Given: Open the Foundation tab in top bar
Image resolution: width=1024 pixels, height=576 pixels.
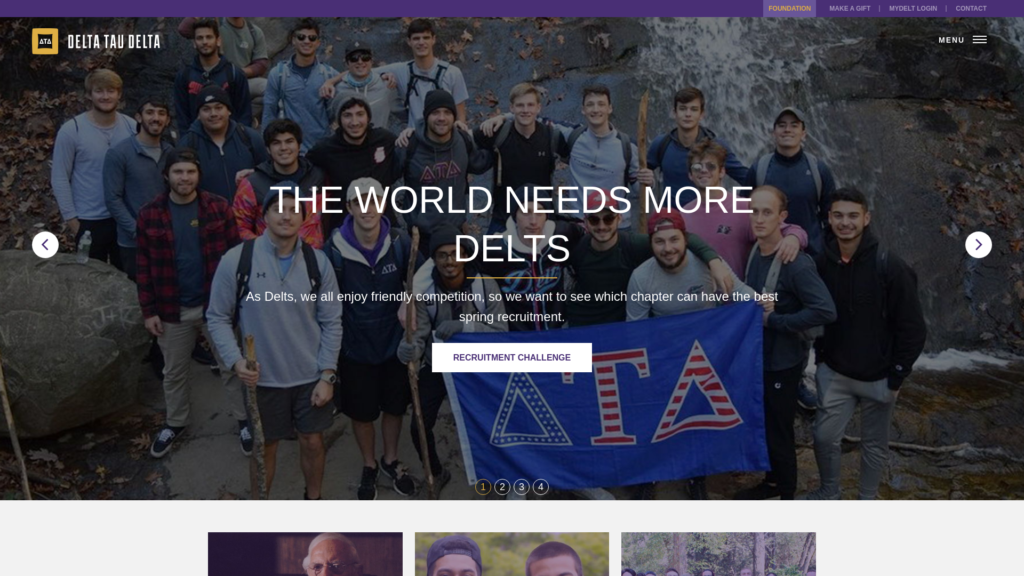Looking at the screenshot, I should [x=790, y=8].
